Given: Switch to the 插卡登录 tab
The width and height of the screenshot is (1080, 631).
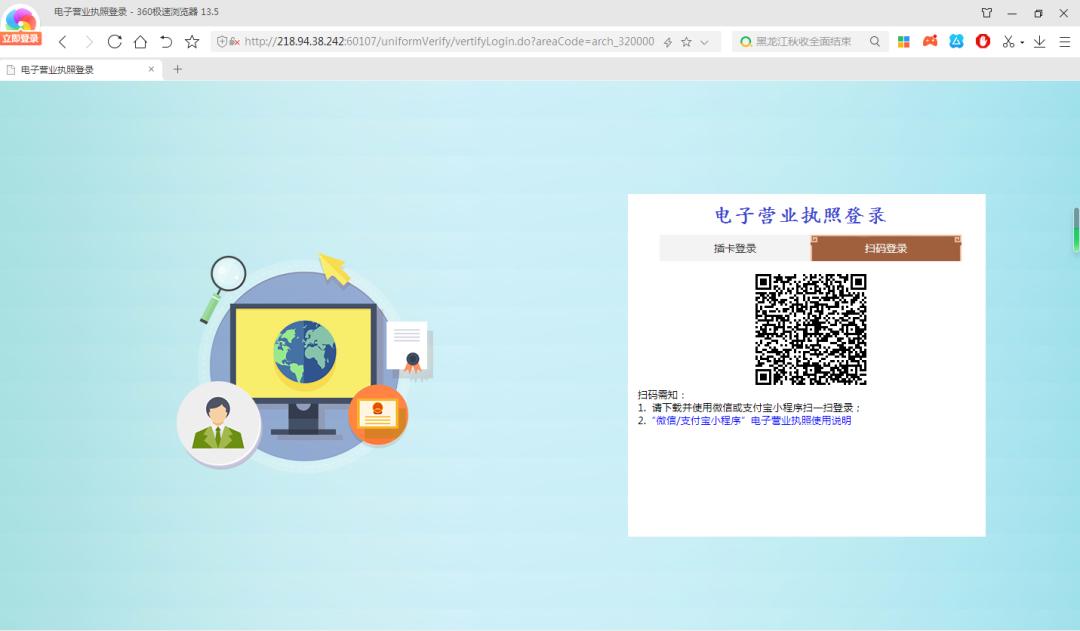Looking at the screenshot, I should (735, 248).
